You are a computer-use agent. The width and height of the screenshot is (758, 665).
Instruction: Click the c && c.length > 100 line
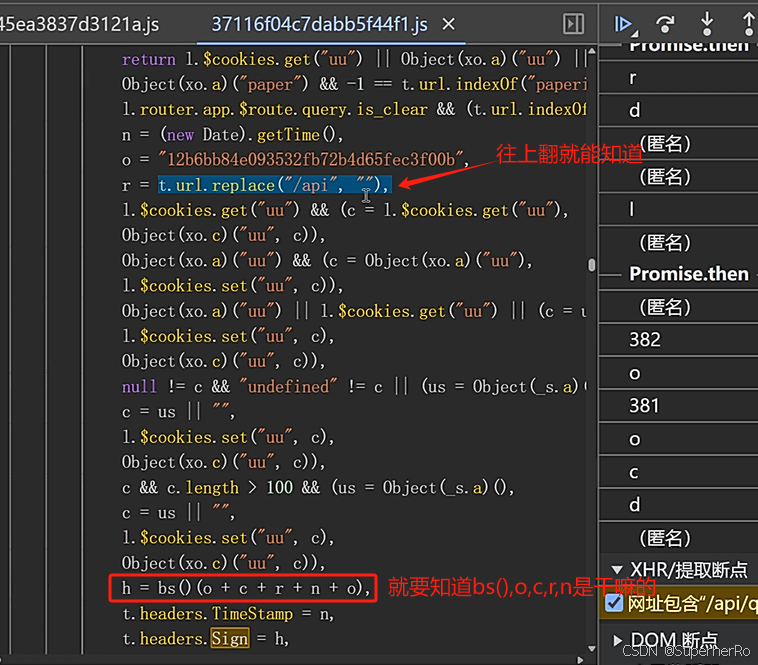[318, 488]
